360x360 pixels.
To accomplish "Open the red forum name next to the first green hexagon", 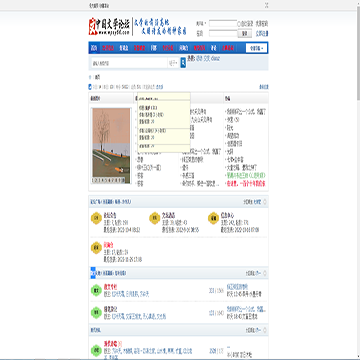I will click(110, 287).
